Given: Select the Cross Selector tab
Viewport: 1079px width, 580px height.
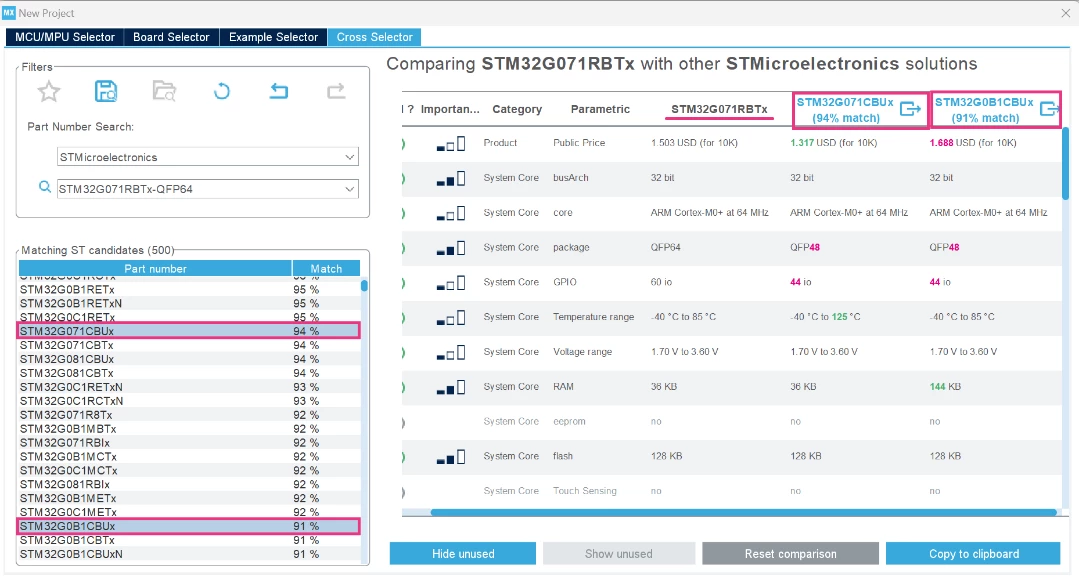Looking at the screenshot, I should pos(374,37).
